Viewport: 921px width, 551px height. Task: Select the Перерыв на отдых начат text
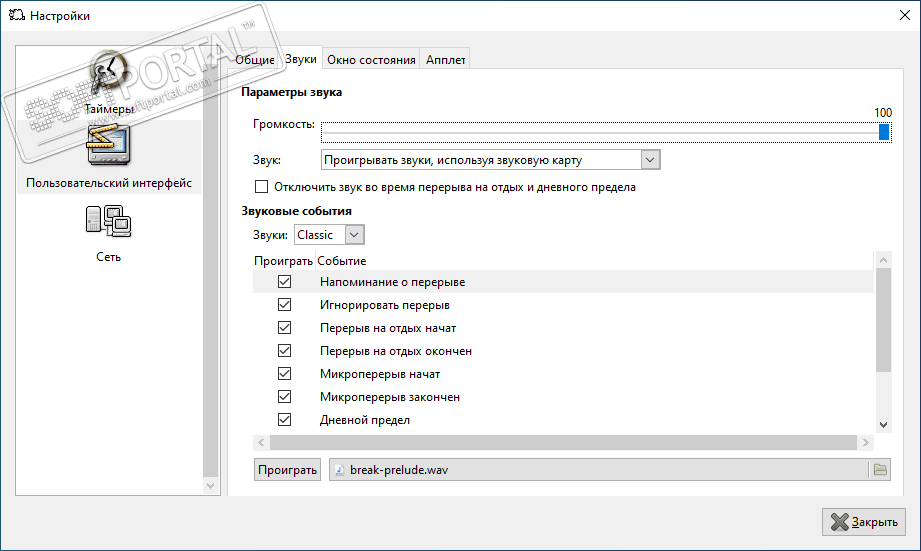coord(388,328)
